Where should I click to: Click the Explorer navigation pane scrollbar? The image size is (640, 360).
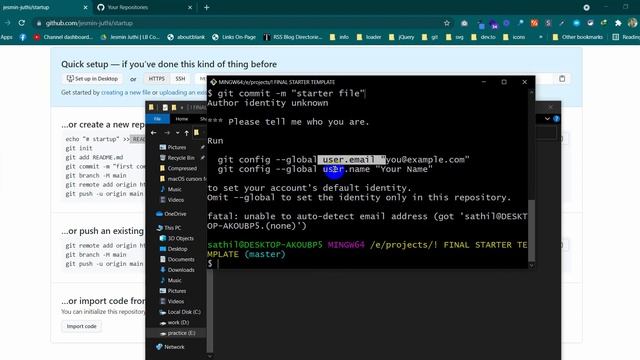pos(210,310)
